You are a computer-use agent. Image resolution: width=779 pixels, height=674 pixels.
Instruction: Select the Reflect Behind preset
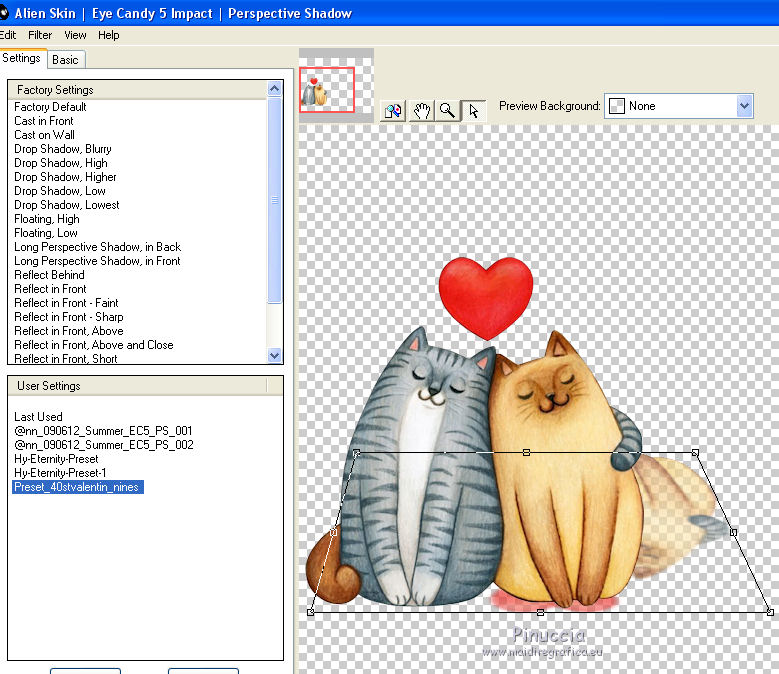coord(49,275)
